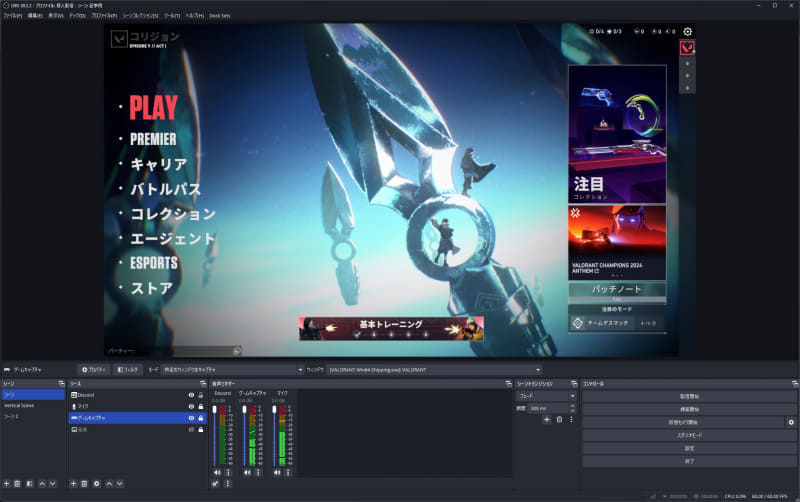Open ツール menu
This screenshot has width=800, height=502.
172,16
